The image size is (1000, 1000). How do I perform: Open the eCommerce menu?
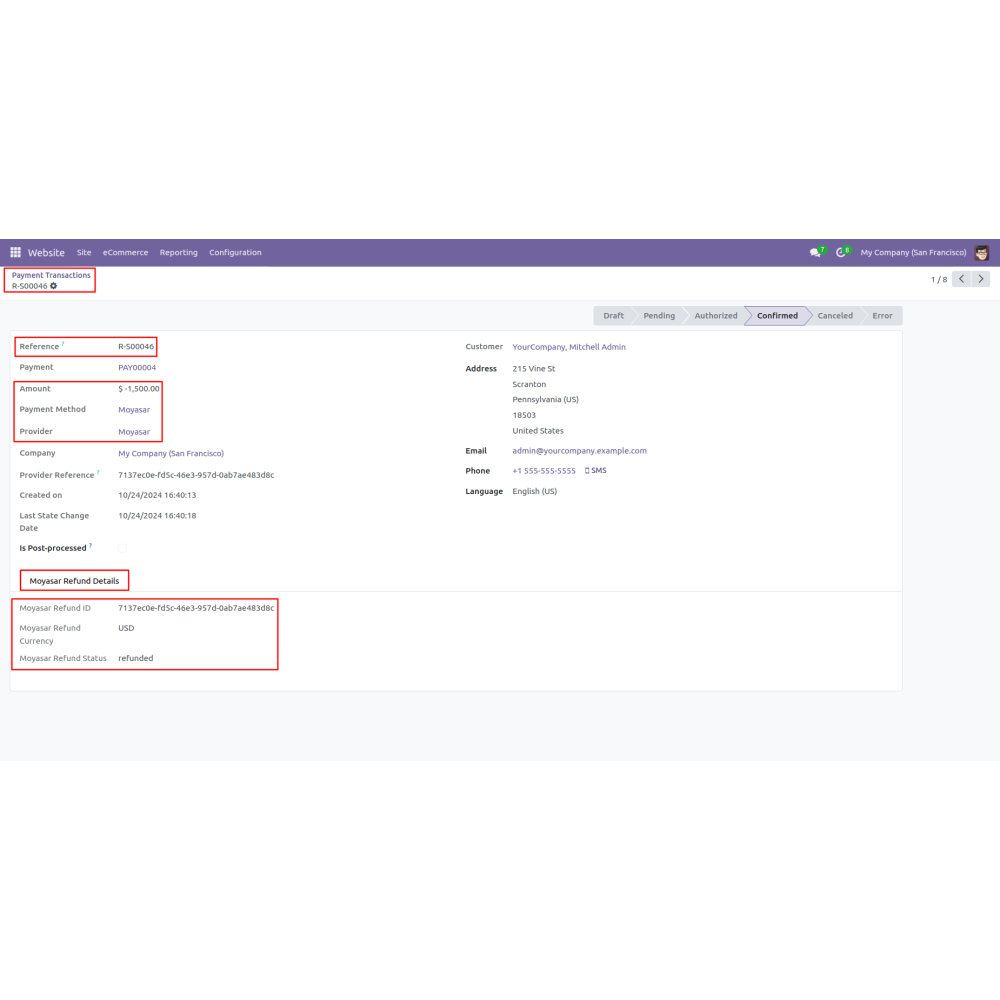tap(126, 253)
